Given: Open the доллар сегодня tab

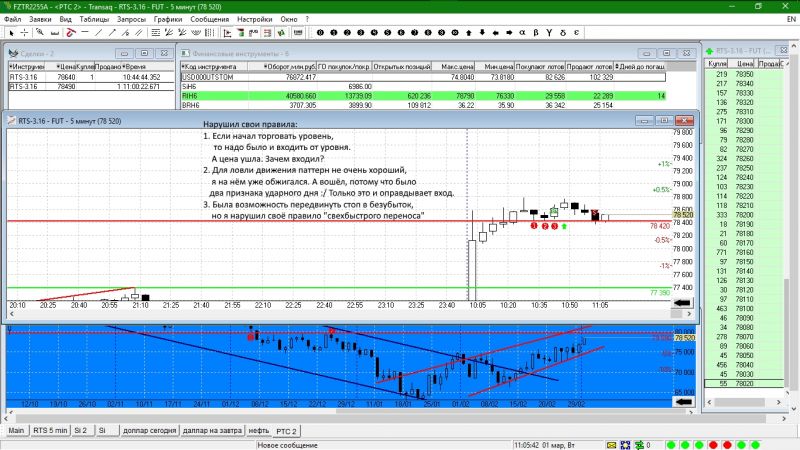Looking at the screenshot, I should 149,431.
